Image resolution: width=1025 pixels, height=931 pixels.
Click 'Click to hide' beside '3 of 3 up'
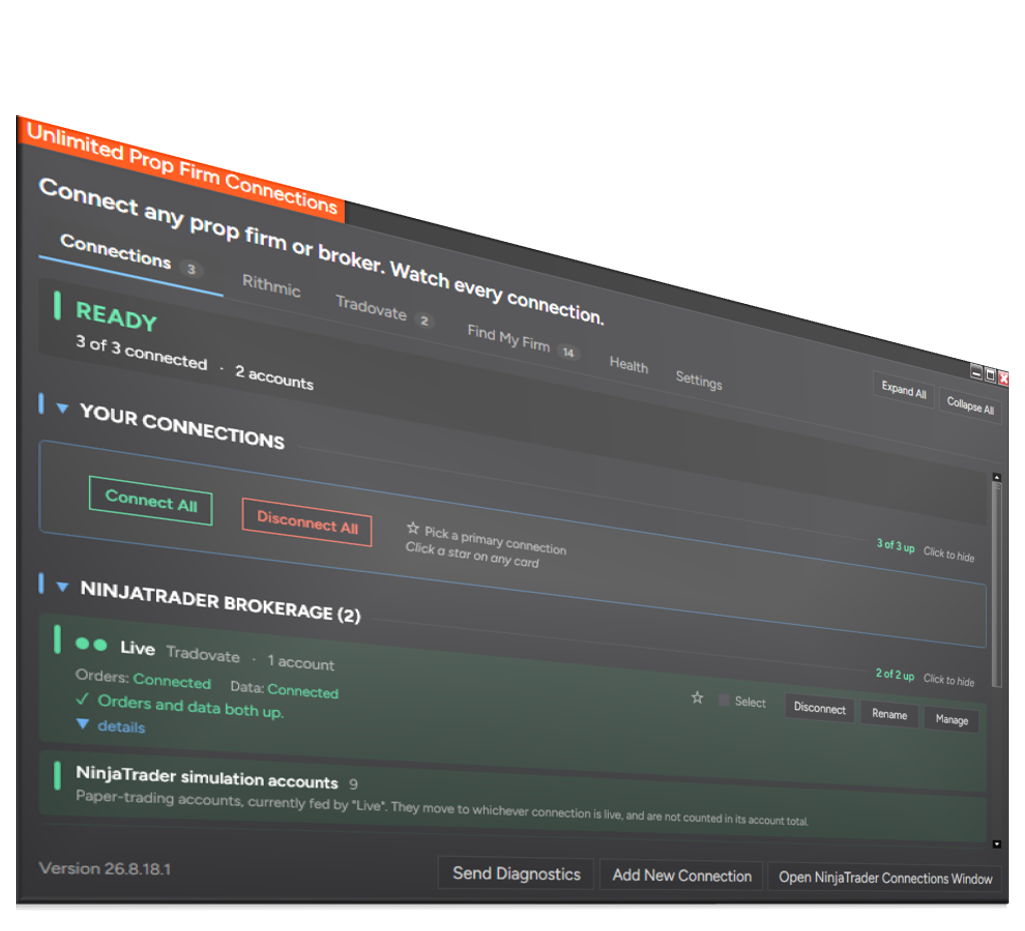(x=949, y=554)
